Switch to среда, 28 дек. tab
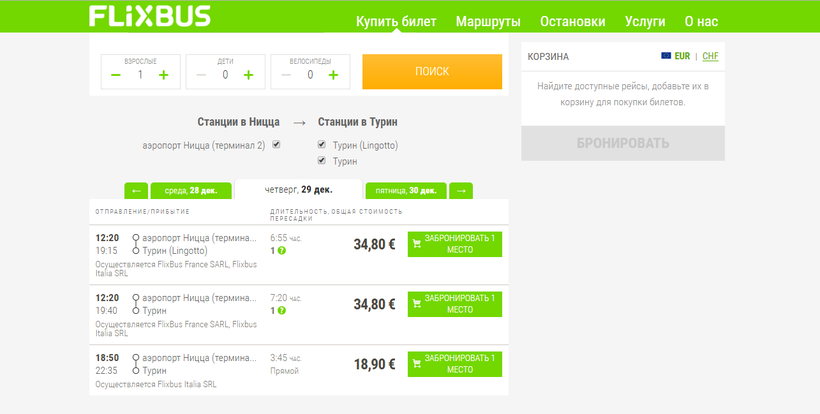The height and width of the screenshot is (414, 820). coord(191,191)
